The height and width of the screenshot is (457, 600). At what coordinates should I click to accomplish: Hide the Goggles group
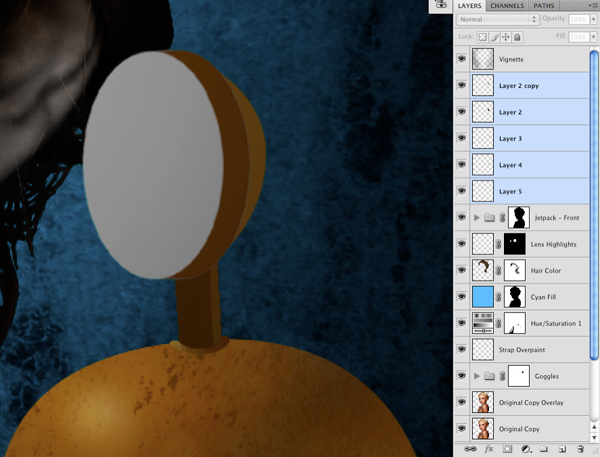click(x=462, y=376)
